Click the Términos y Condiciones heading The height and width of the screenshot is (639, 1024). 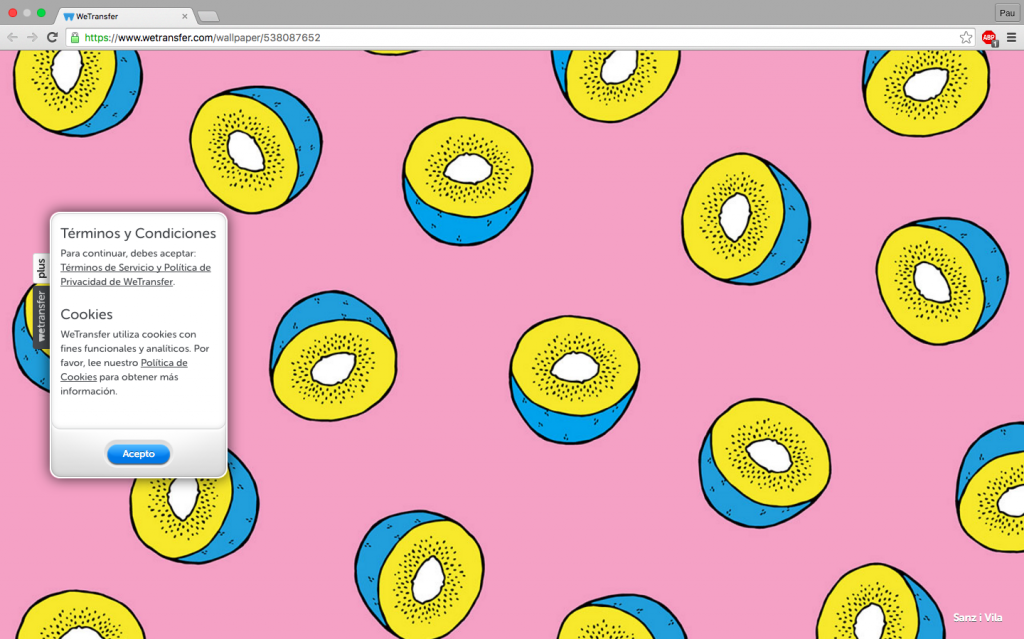[138, 233]
